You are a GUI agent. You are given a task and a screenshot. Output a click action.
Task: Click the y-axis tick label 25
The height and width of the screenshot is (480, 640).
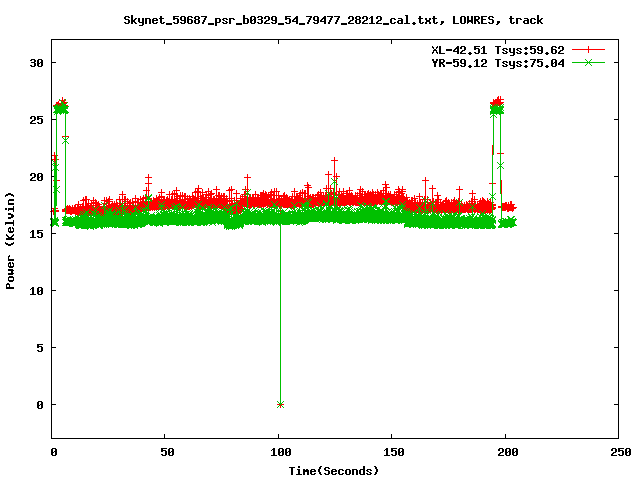pos(36,120)
